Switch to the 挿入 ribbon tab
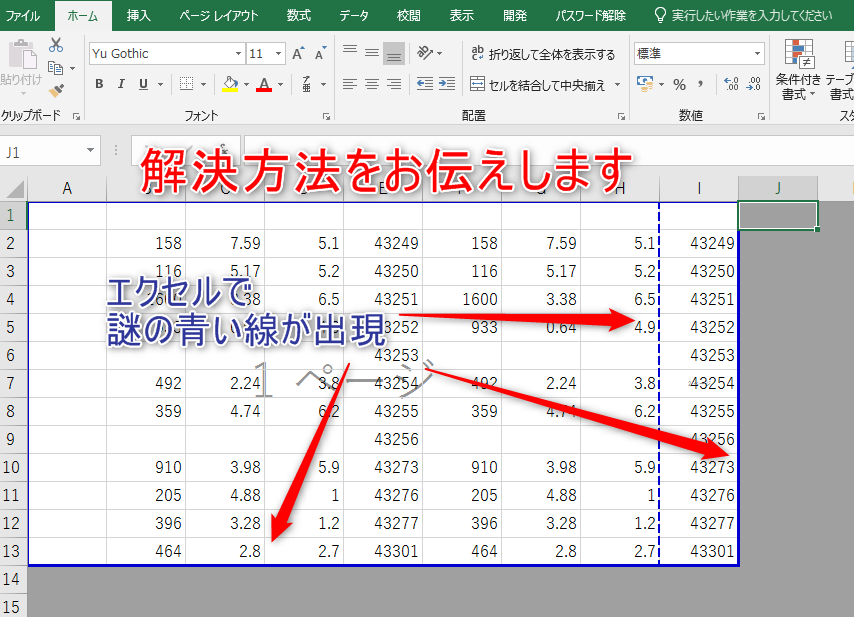 tap(138, 15)
